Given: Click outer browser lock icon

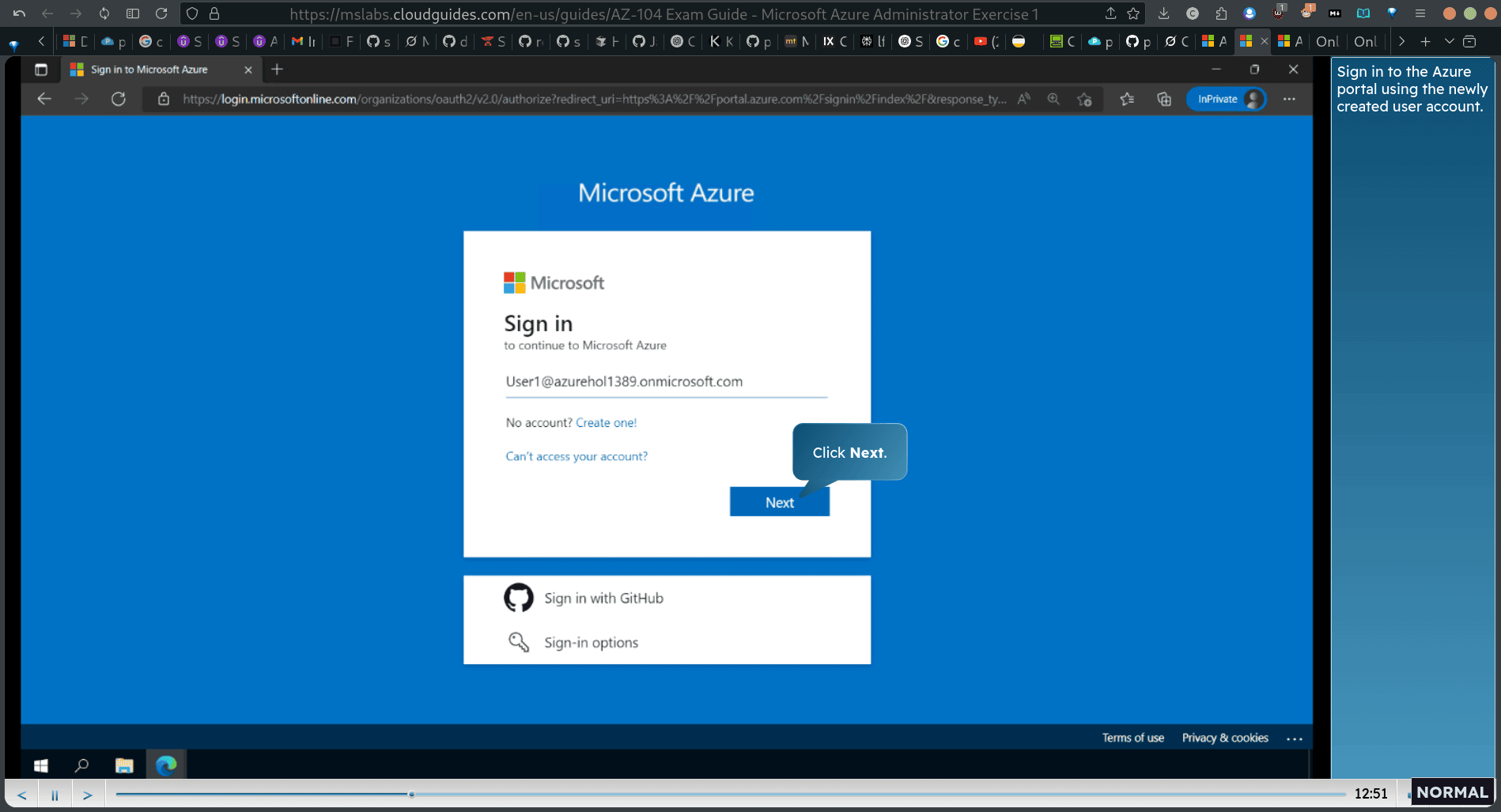Looking at the screenshot, I should 214,13.
